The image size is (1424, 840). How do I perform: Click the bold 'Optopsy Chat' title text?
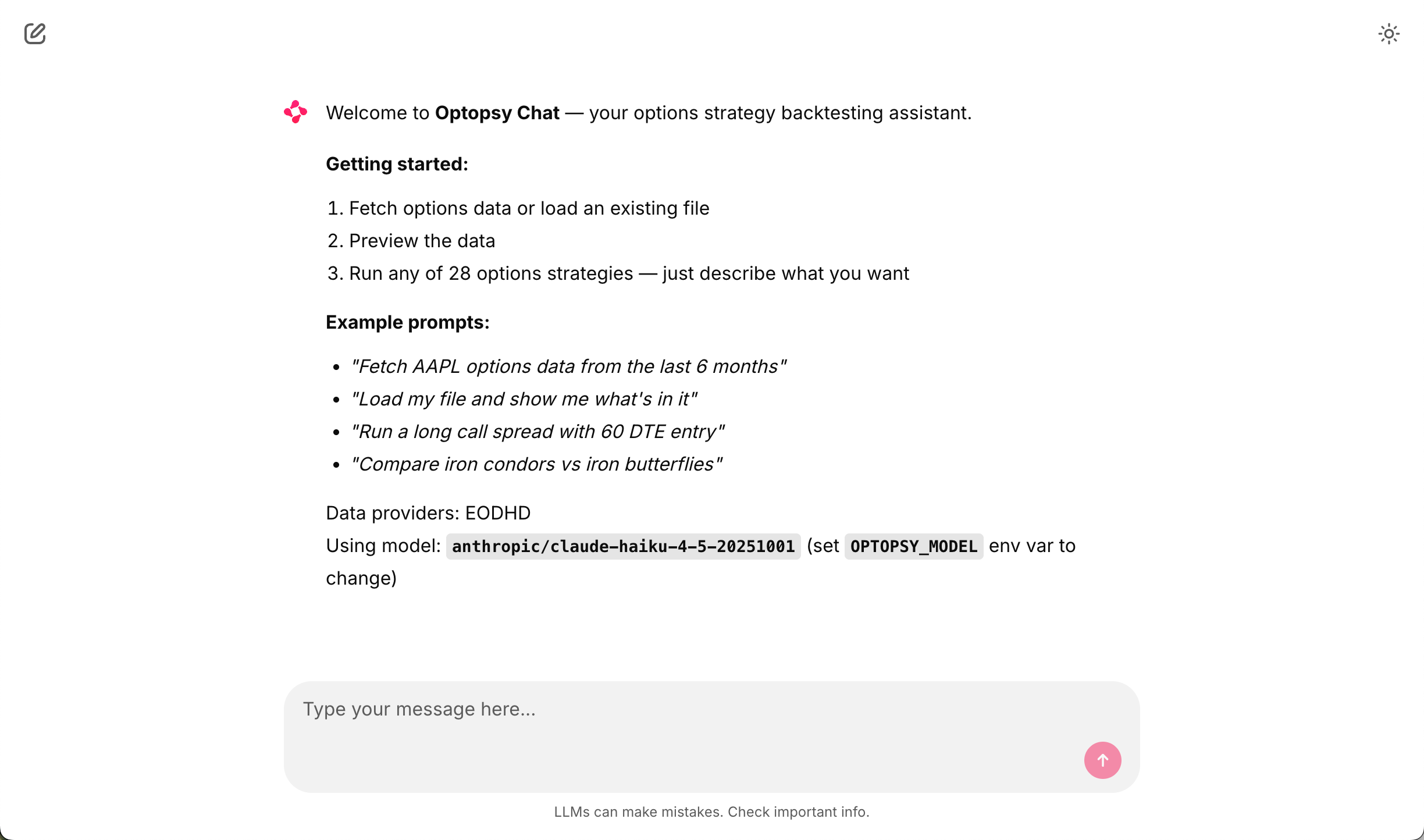(x=497, y=113)
